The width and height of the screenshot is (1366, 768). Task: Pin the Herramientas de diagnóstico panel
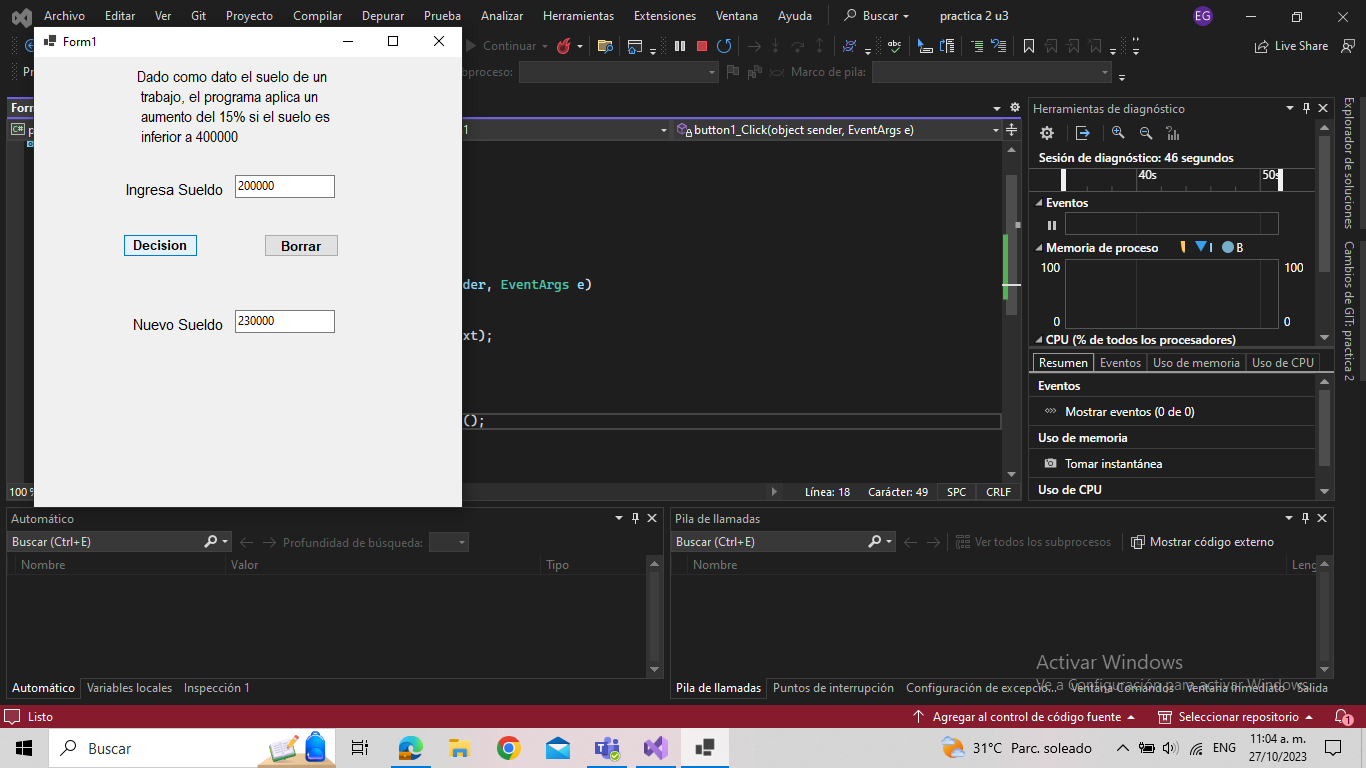pos(1306,108)
